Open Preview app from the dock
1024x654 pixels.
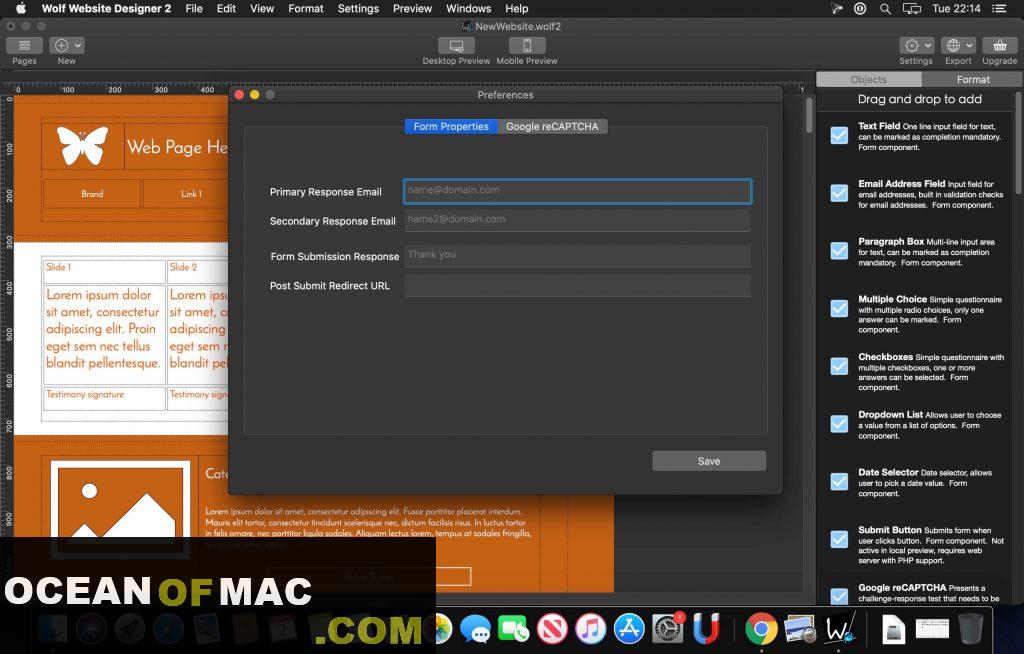800,629
